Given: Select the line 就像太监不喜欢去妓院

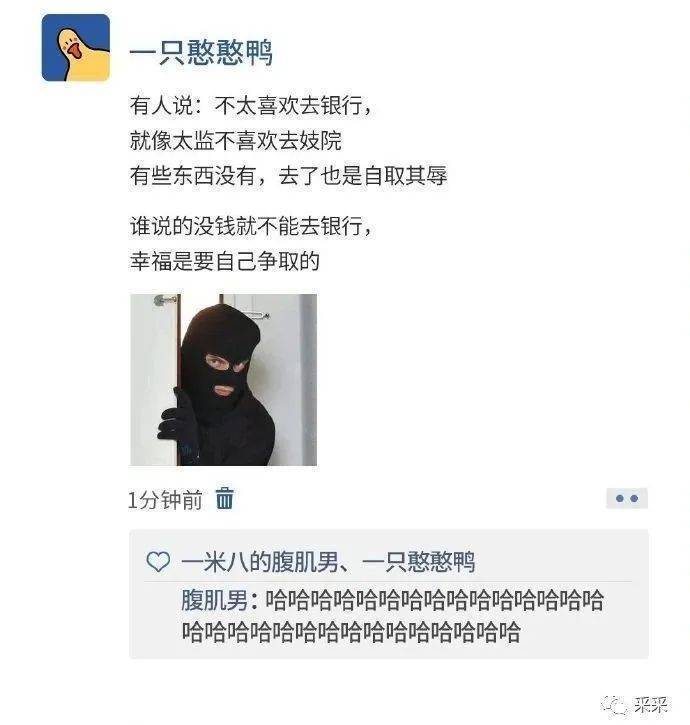Looking at the screenshot, I should (x=236, y=141).
